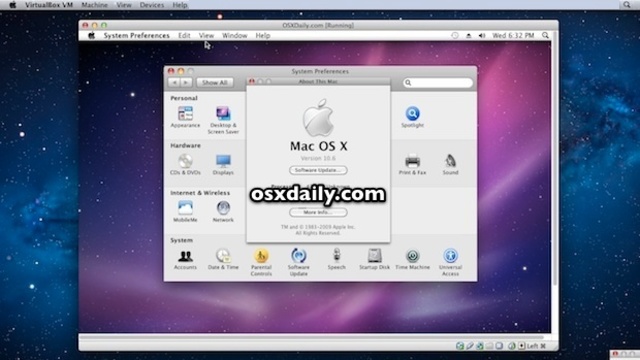Click the guest eject icon in menu bar

[468, 36]
